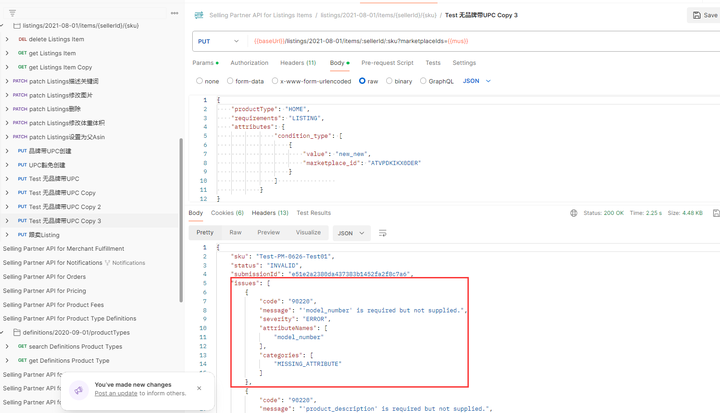
Task: Switch response view to Visualize
Action: pyautogui.click(x=308, y=233)
